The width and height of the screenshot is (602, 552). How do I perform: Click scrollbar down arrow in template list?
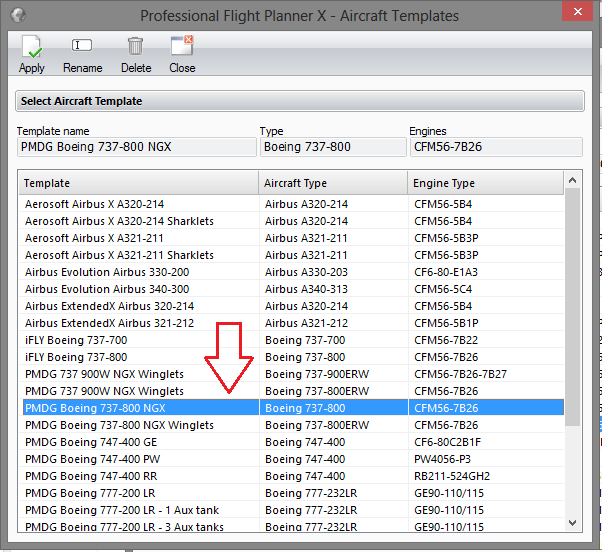point(573,522)
